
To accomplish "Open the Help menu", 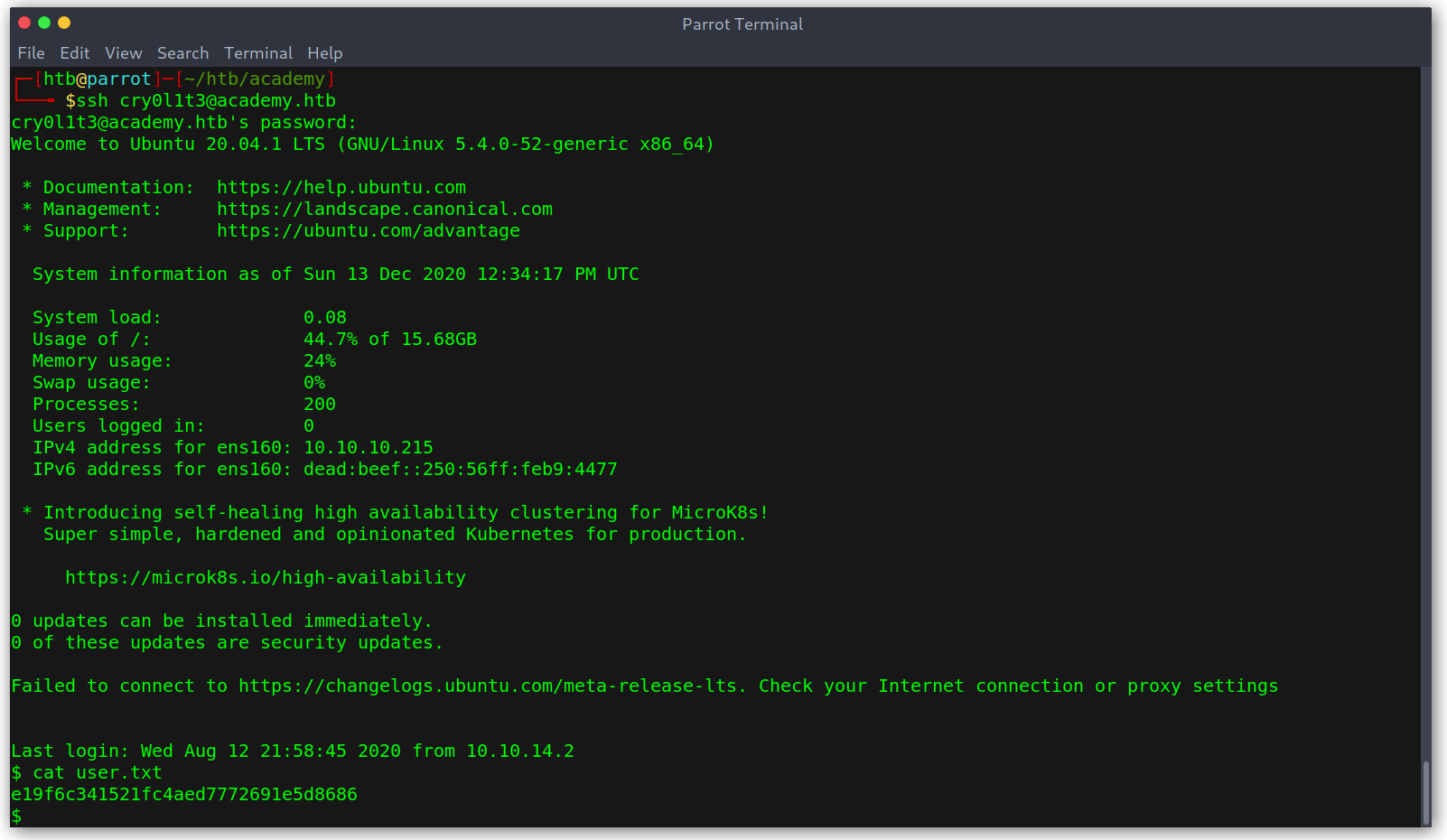I will [324, 53].
